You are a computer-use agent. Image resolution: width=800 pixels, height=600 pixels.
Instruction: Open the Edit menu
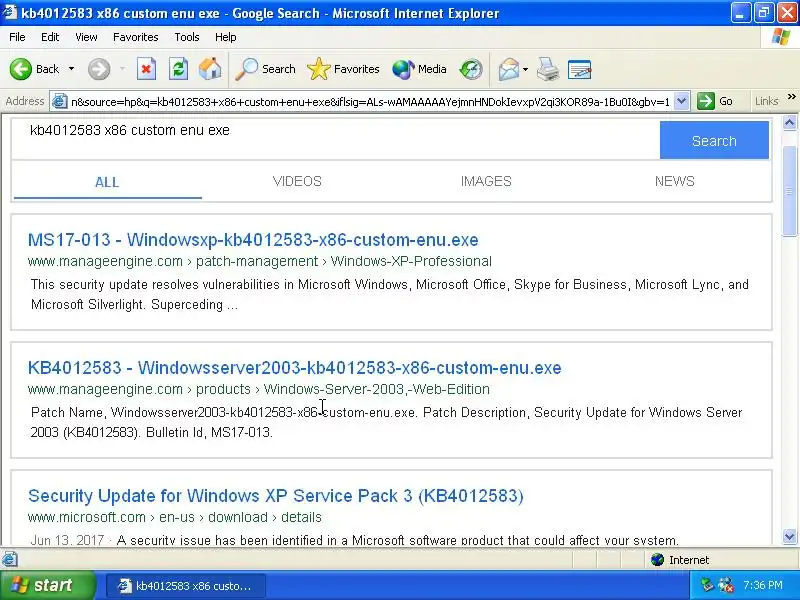(50, 37)
